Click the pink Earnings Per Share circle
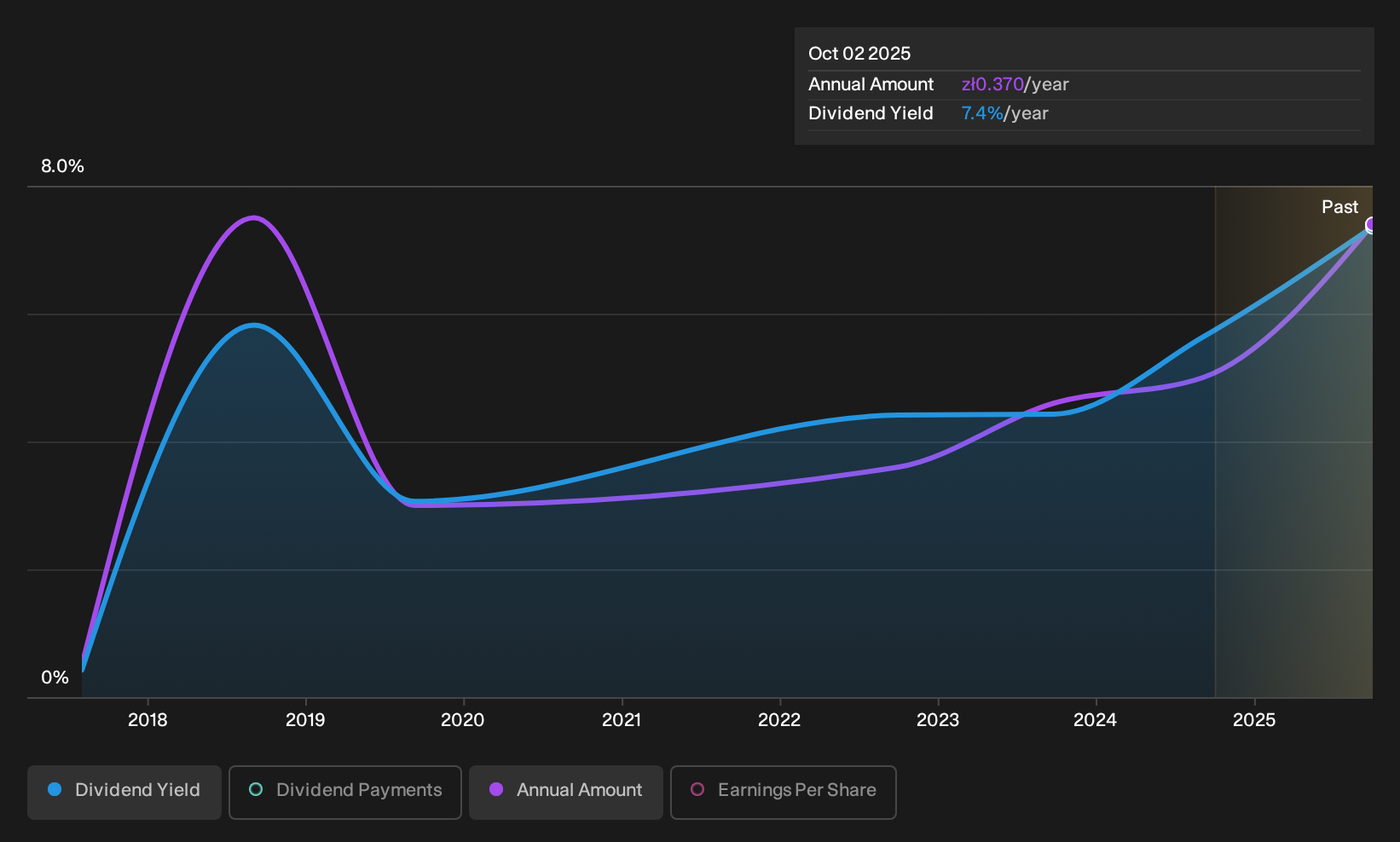Screen dimensions: 1400x842 tap(697, 790)
